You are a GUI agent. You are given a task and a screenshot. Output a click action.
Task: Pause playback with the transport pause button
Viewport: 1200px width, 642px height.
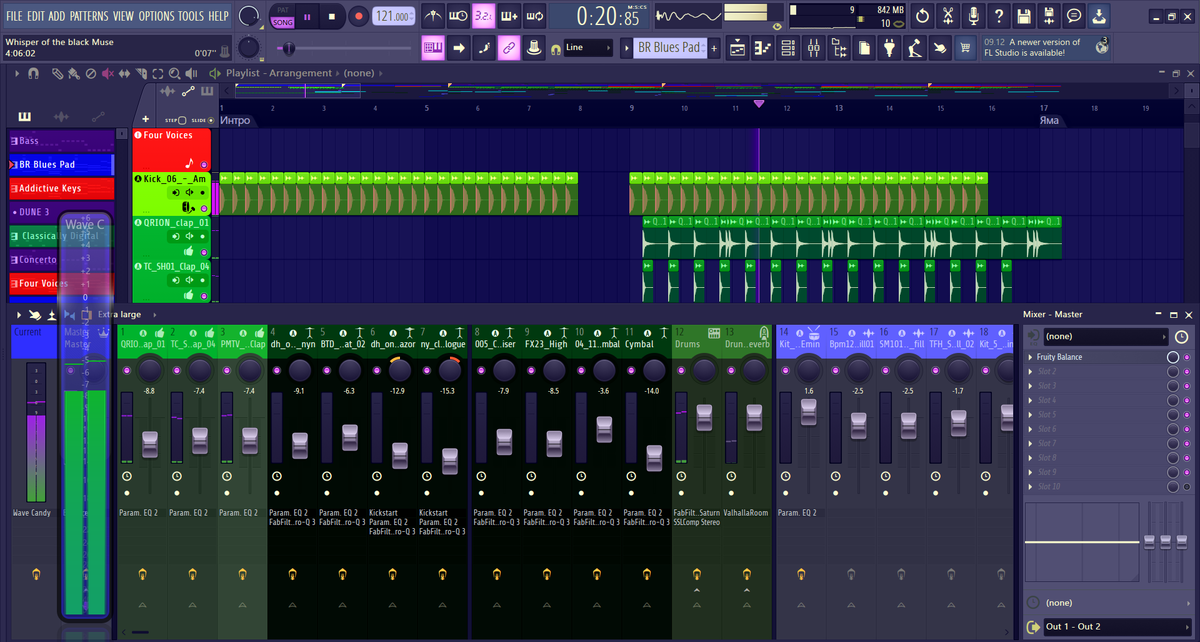pos(308,16)
